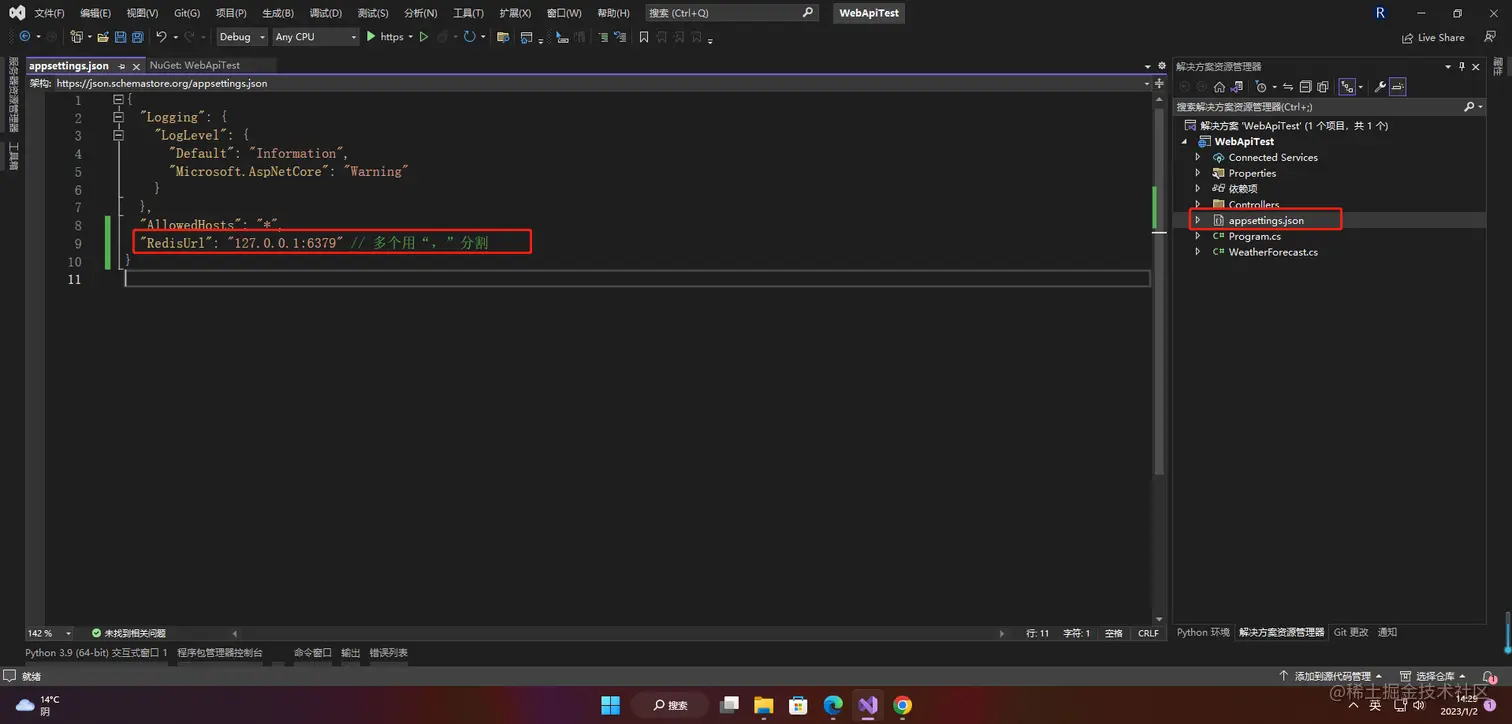Image resolution: width=1512 pixels, height=724 pixels.
Task: Open Microsoft Edge from the taskbar
Action: pos(833,705)
